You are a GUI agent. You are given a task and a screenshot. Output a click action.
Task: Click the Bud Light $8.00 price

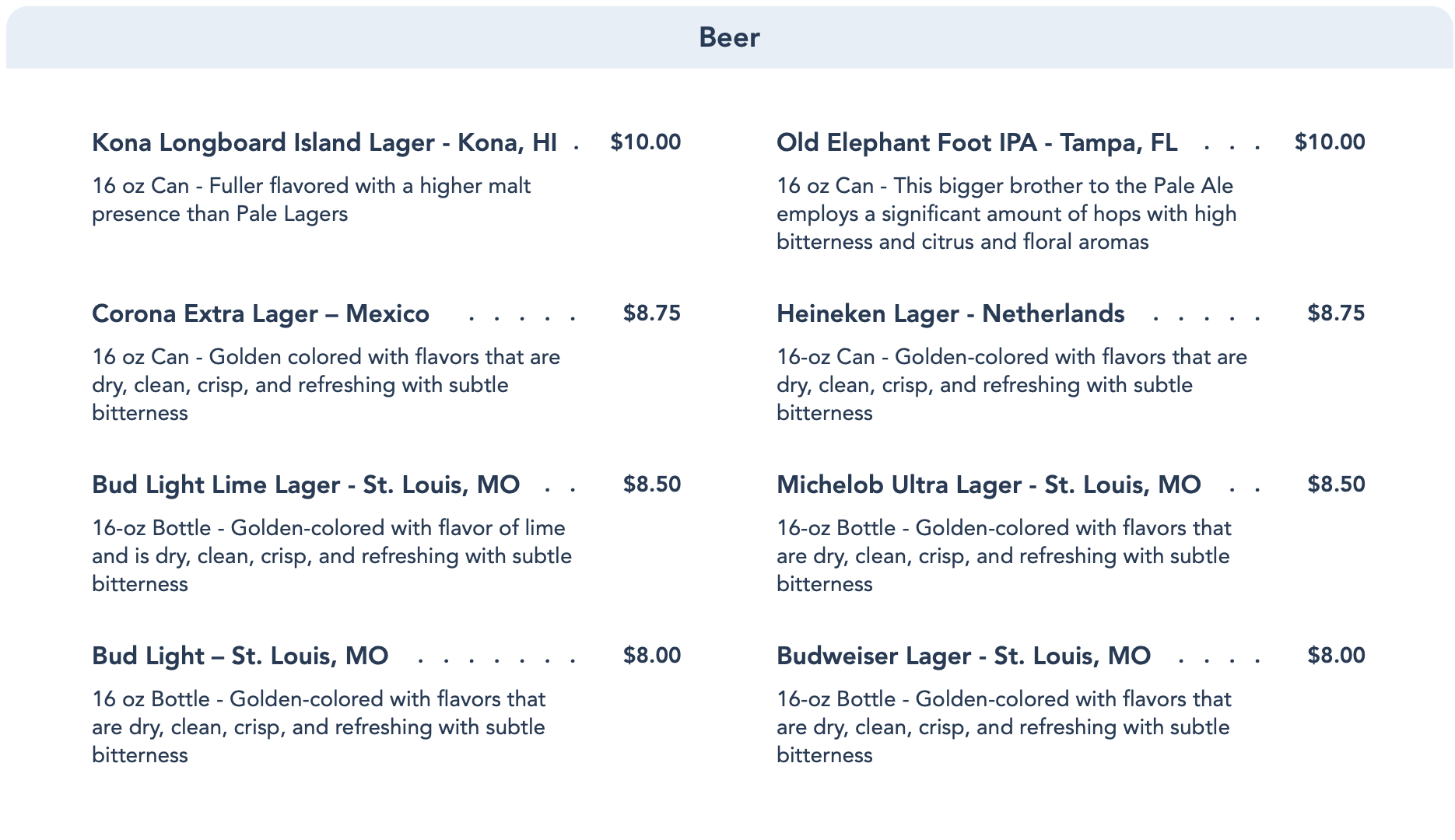[x=651, y=656]
